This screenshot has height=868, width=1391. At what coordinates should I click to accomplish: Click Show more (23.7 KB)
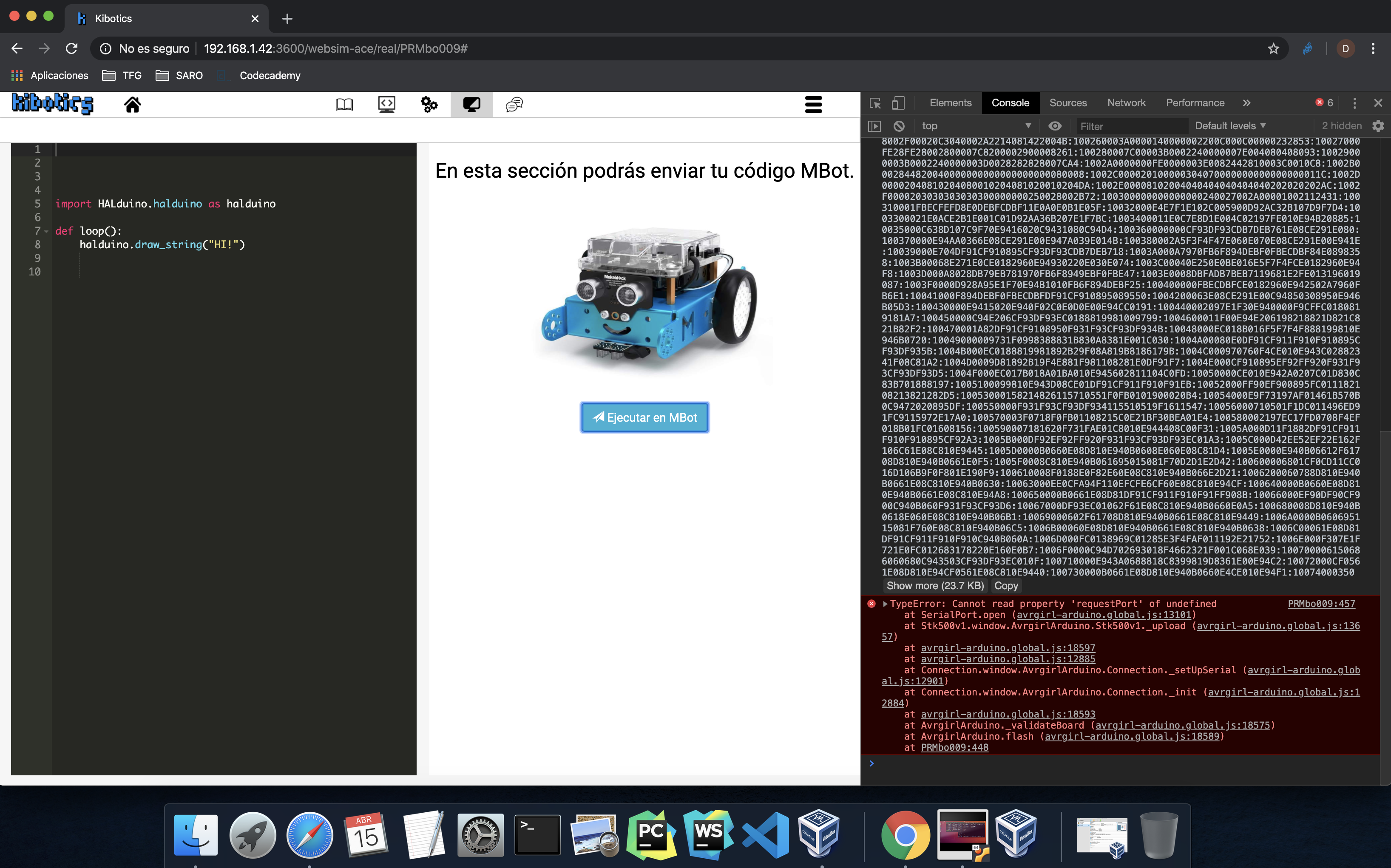pos(934,586)
